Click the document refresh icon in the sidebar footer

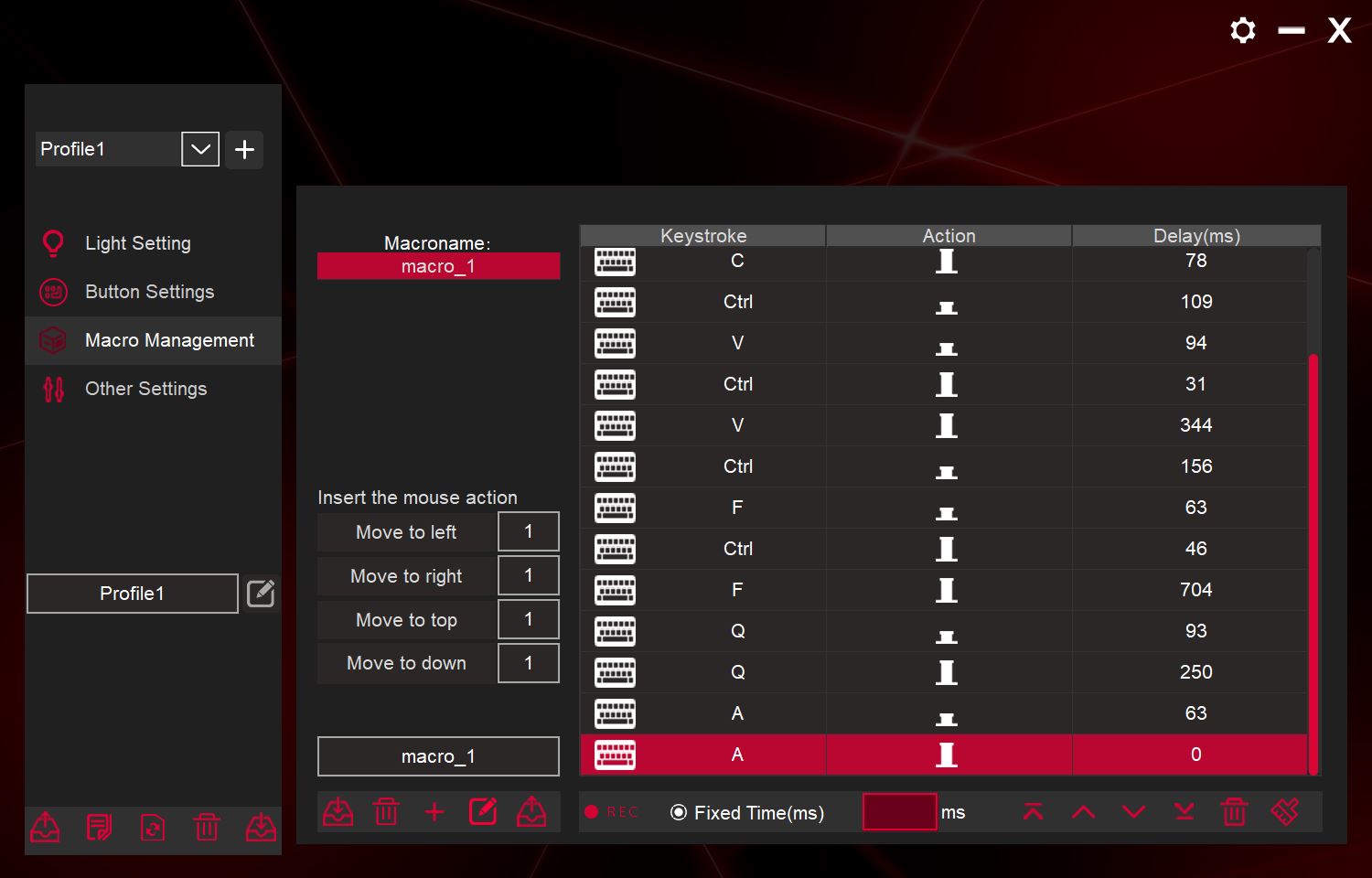(153, 828)
